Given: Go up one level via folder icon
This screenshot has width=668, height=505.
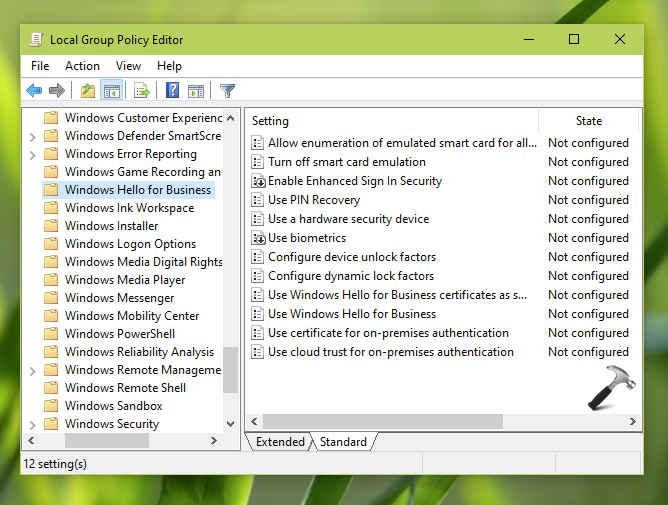Looking at the screenshot, I should [88, 91].
